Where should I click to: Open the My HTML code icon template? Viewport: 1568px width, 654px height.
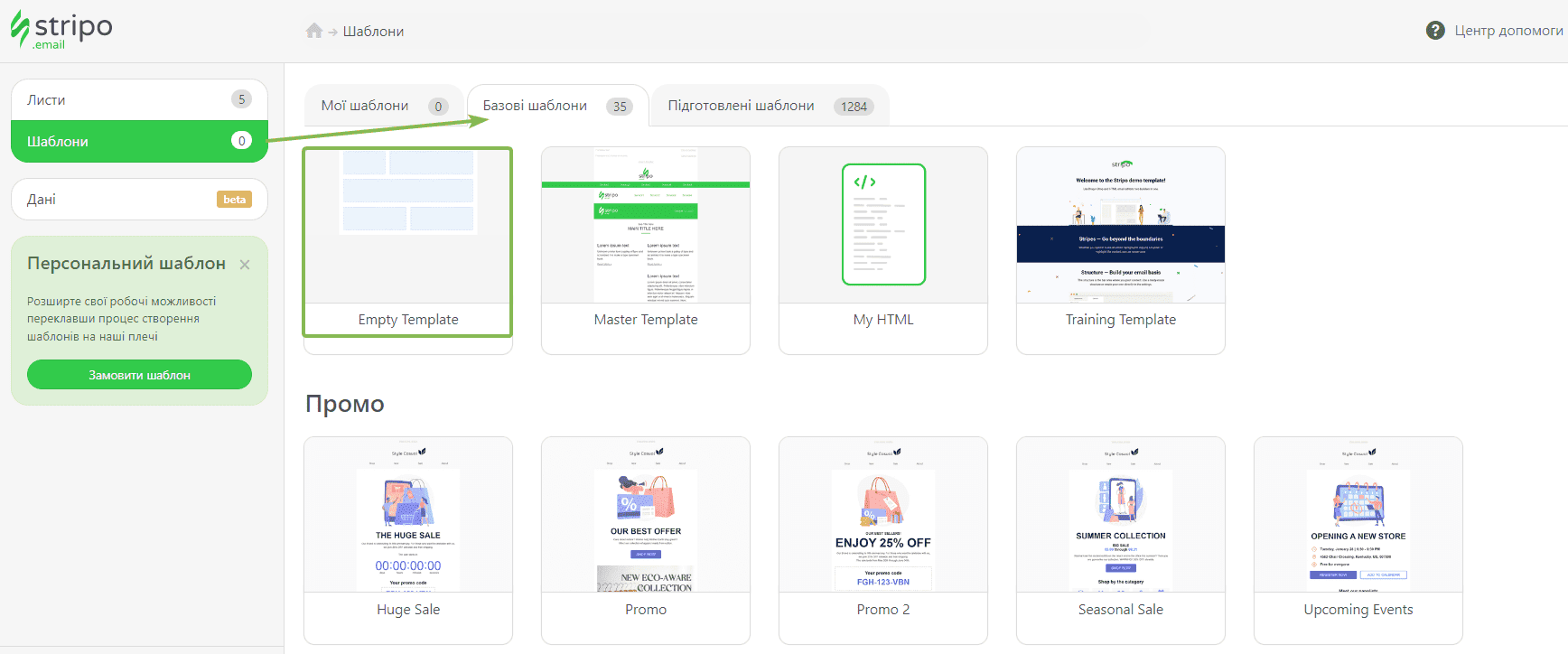[883, 225]
